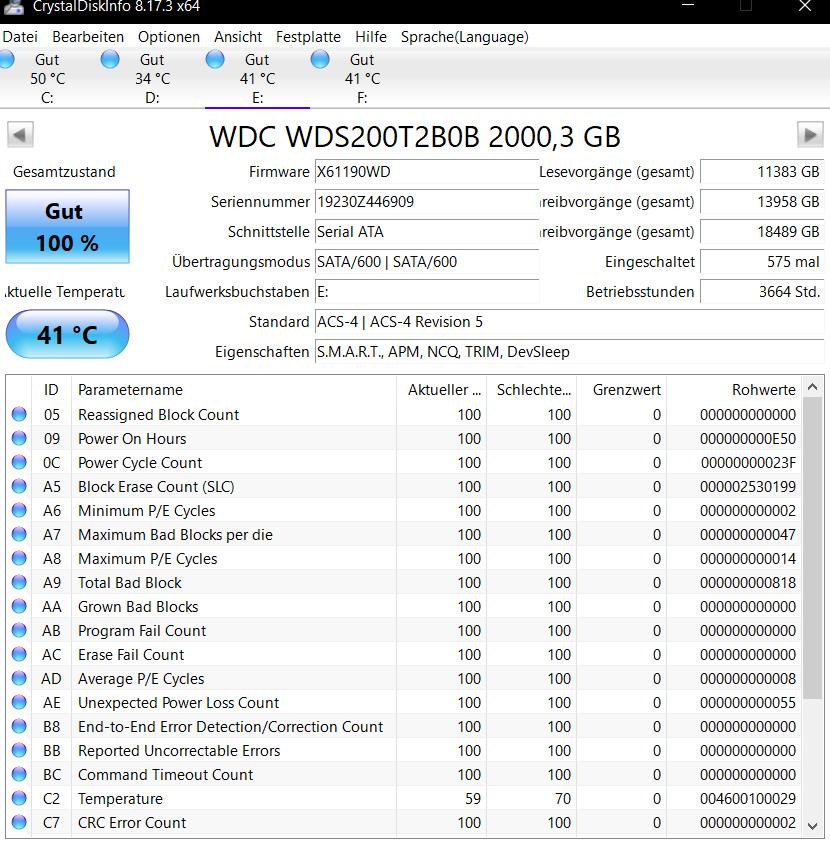Click the Betriebsstunden value 3664 Std.
Image resolution: width=830 pixels, height=842 pixels.
[762, 292]
